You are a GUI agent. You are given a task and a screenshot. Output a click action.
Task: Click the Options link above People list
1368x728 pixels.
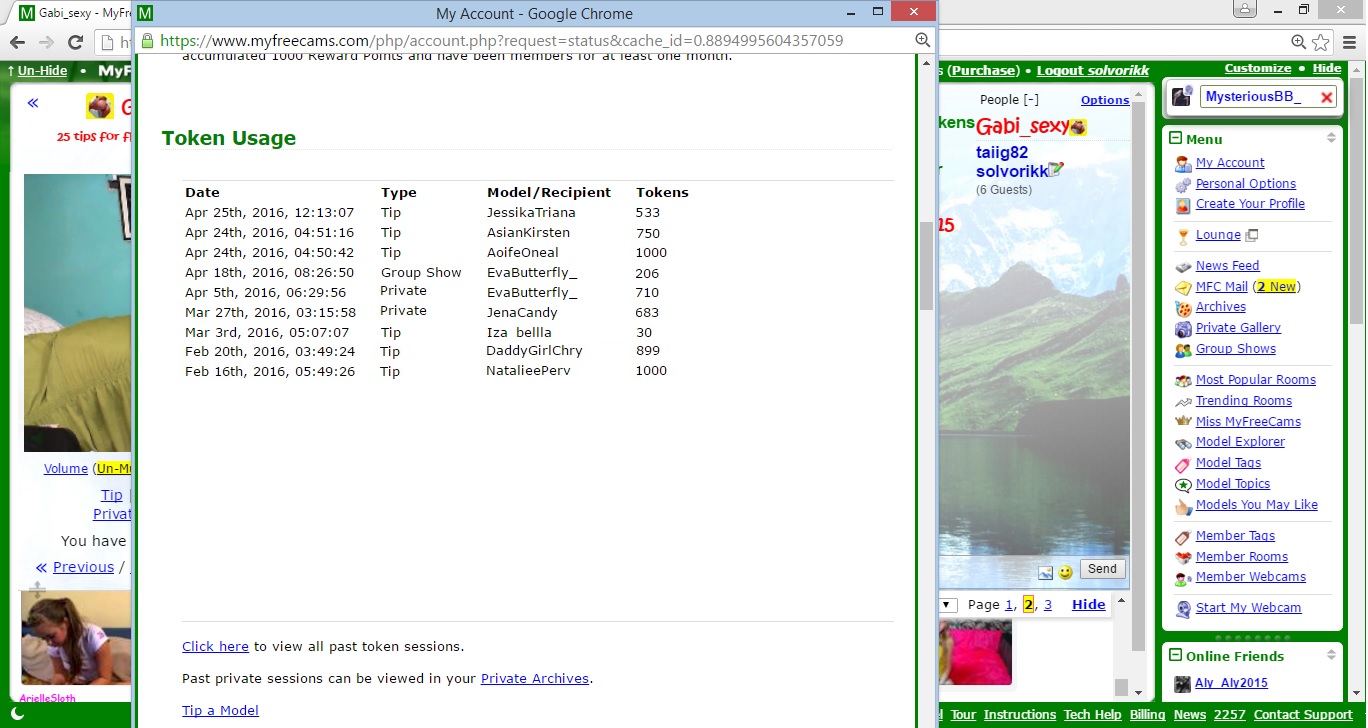(1105, 100)
